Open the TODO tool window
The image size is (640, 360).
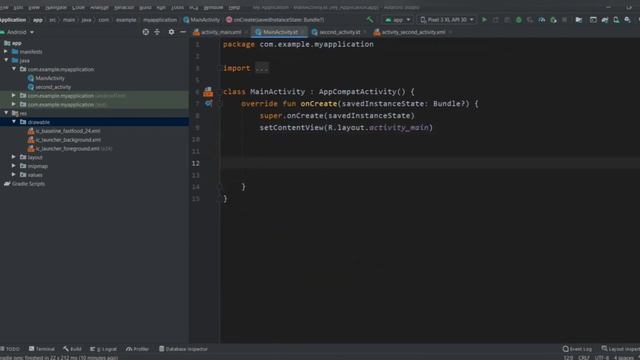(x=10, y=349)
